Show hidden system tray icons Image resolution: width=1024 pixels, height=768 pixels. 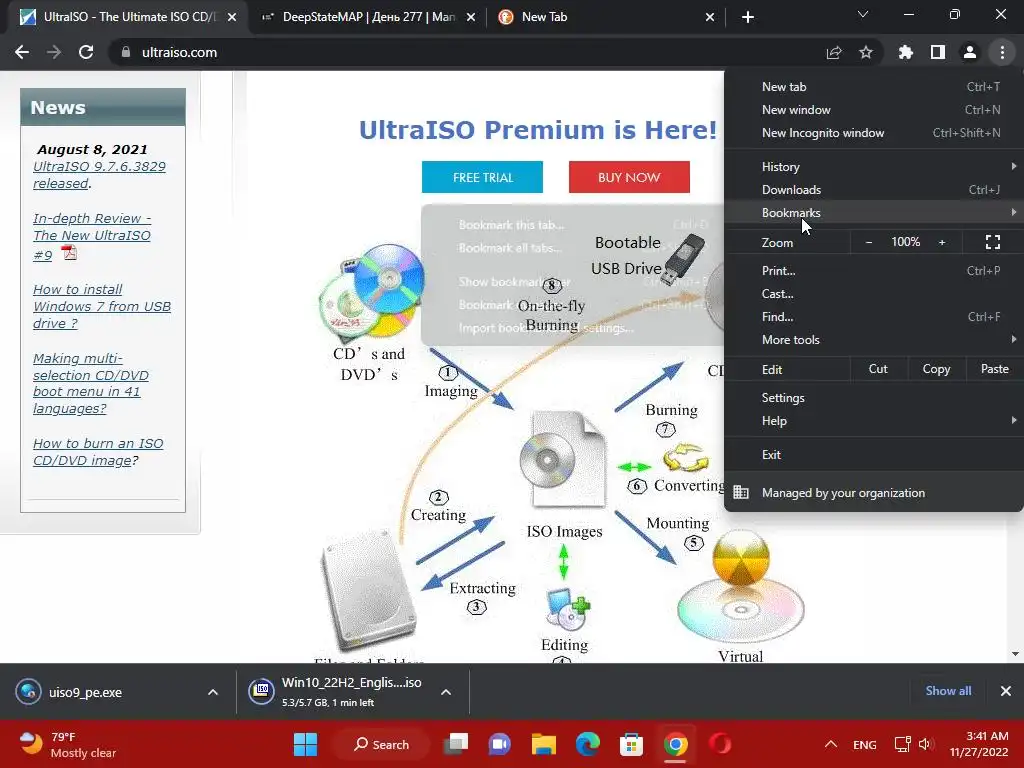[x=831, y=744]
